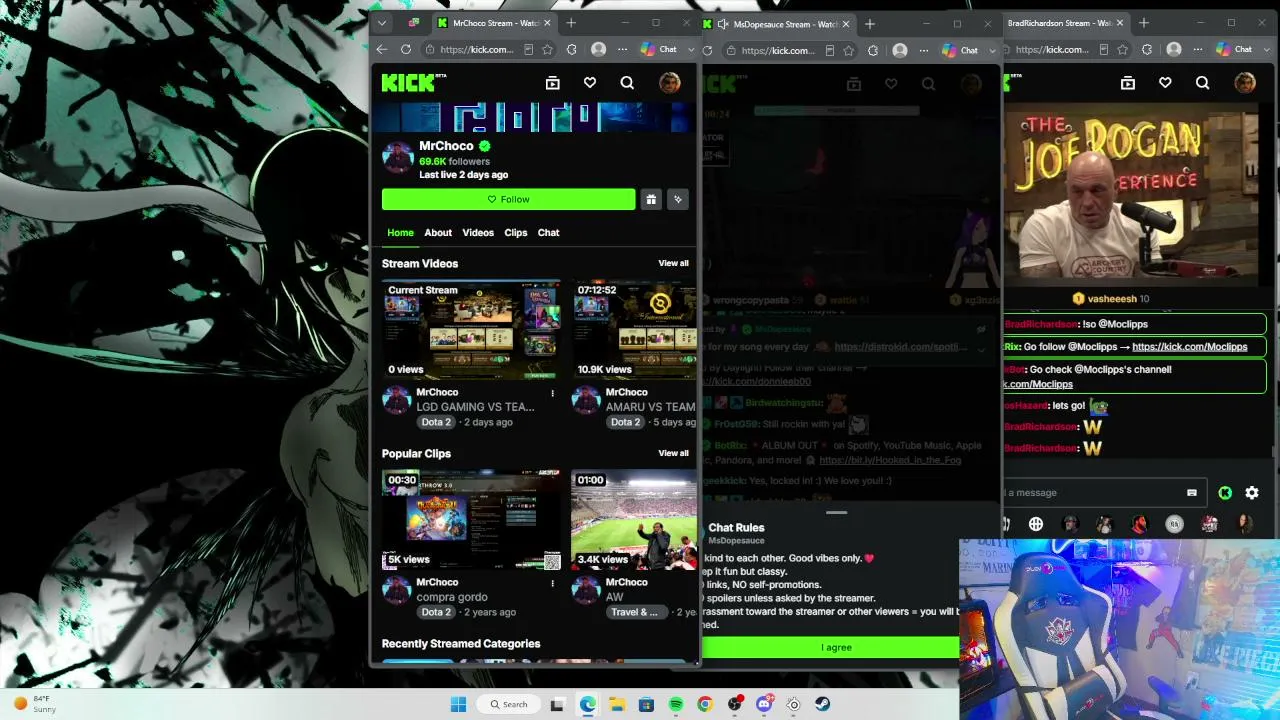Select the globe emote category below the chat box
This screenshot has height=720, width=1280.
point(1036,524)
